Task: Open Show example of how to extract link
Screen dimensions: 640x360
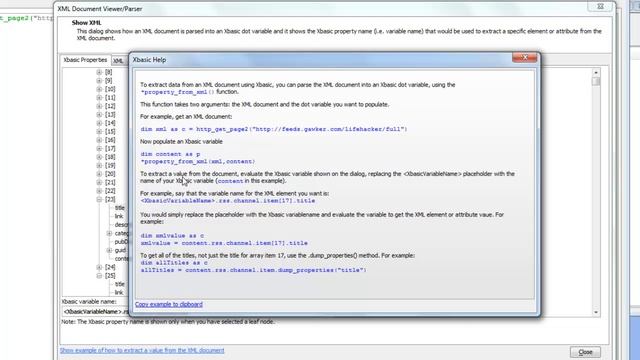Action: tap(142, 351)
